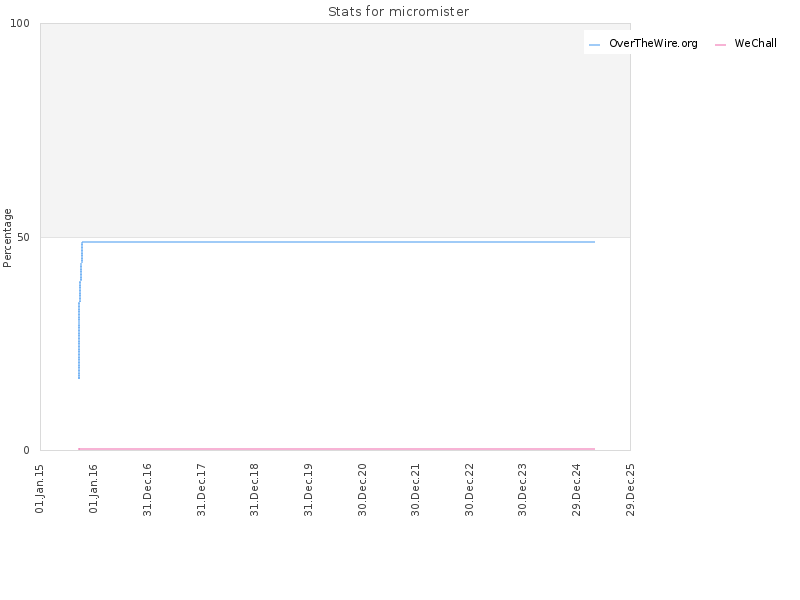800x600 pixels.
Task: Click the 31.Dec.16 x-axis label
Action: pos(147,489)
